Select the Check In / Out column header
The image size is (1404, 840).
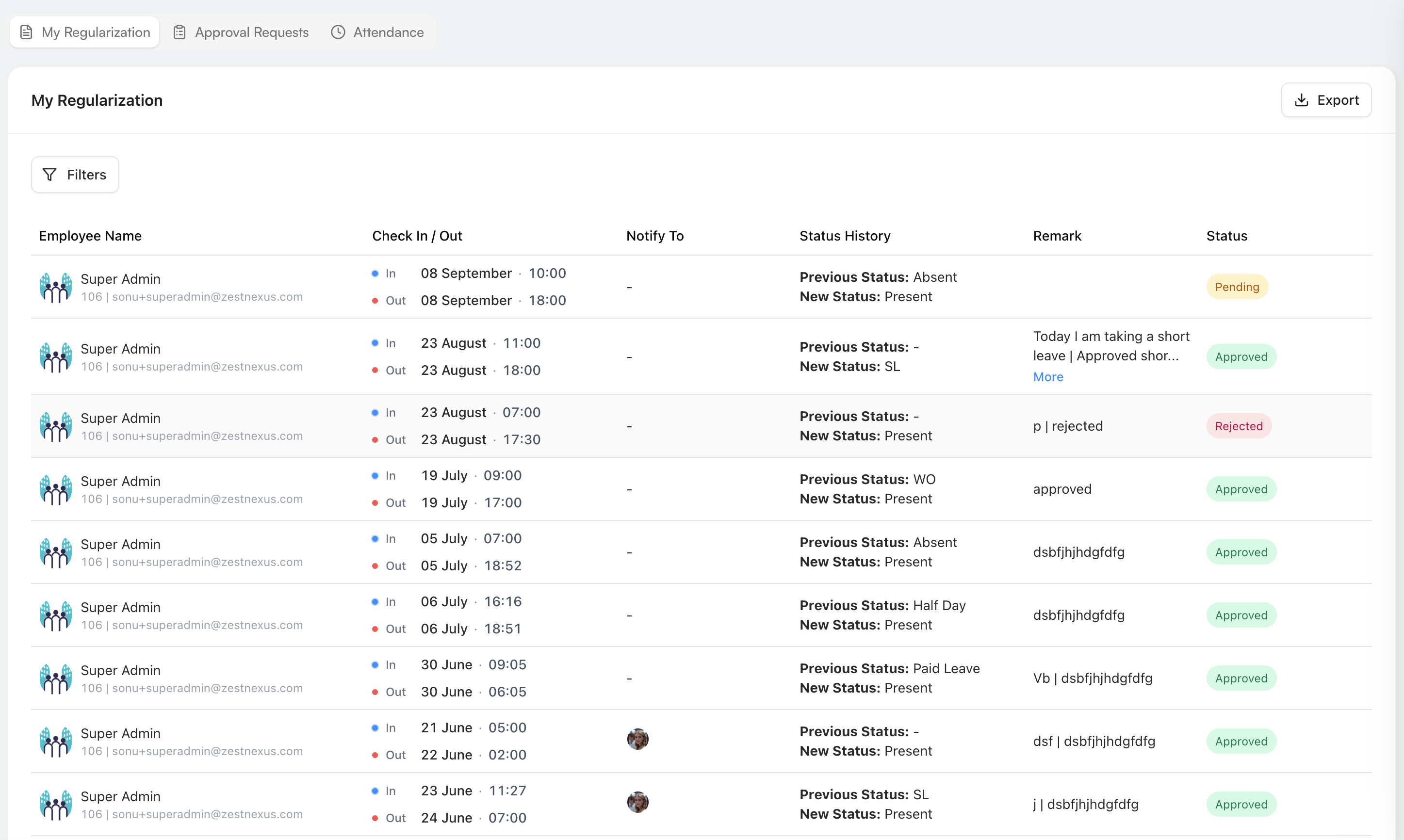pyautogui.click(x=417, y=236)
